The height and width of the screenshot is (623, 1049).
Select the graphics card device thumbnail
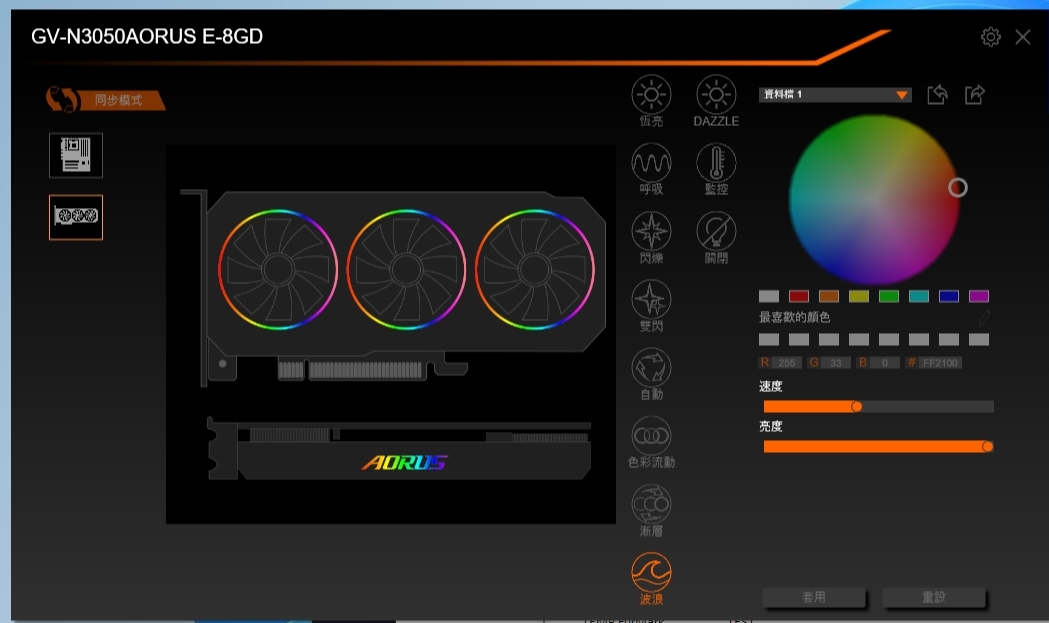click(x=76, y=217)
